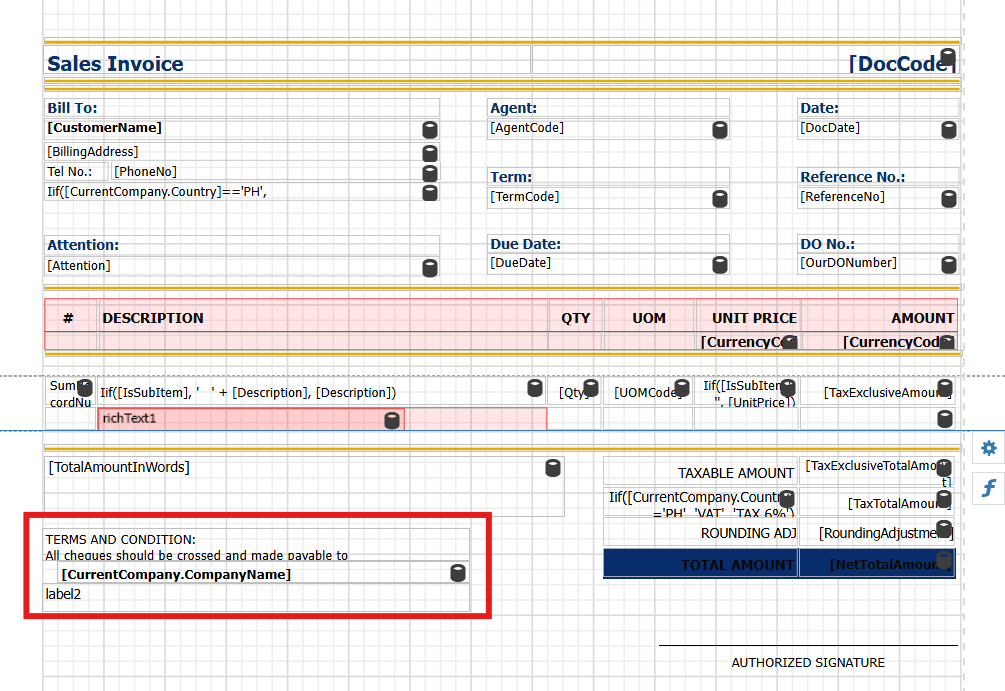
Task: Select the [AgentCode] field
Action: [608, 129]
